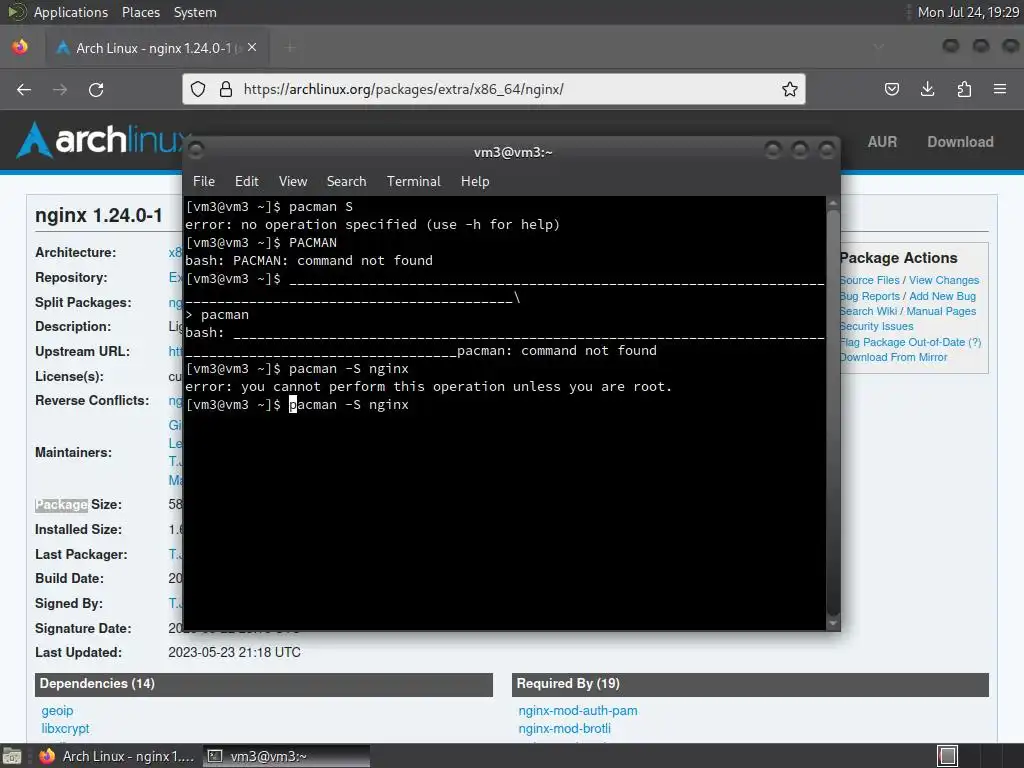Viewport: 1024px width, 768px height.
Task: Click the Arch Linux logo on the webpage
Action: click(103, 140)
